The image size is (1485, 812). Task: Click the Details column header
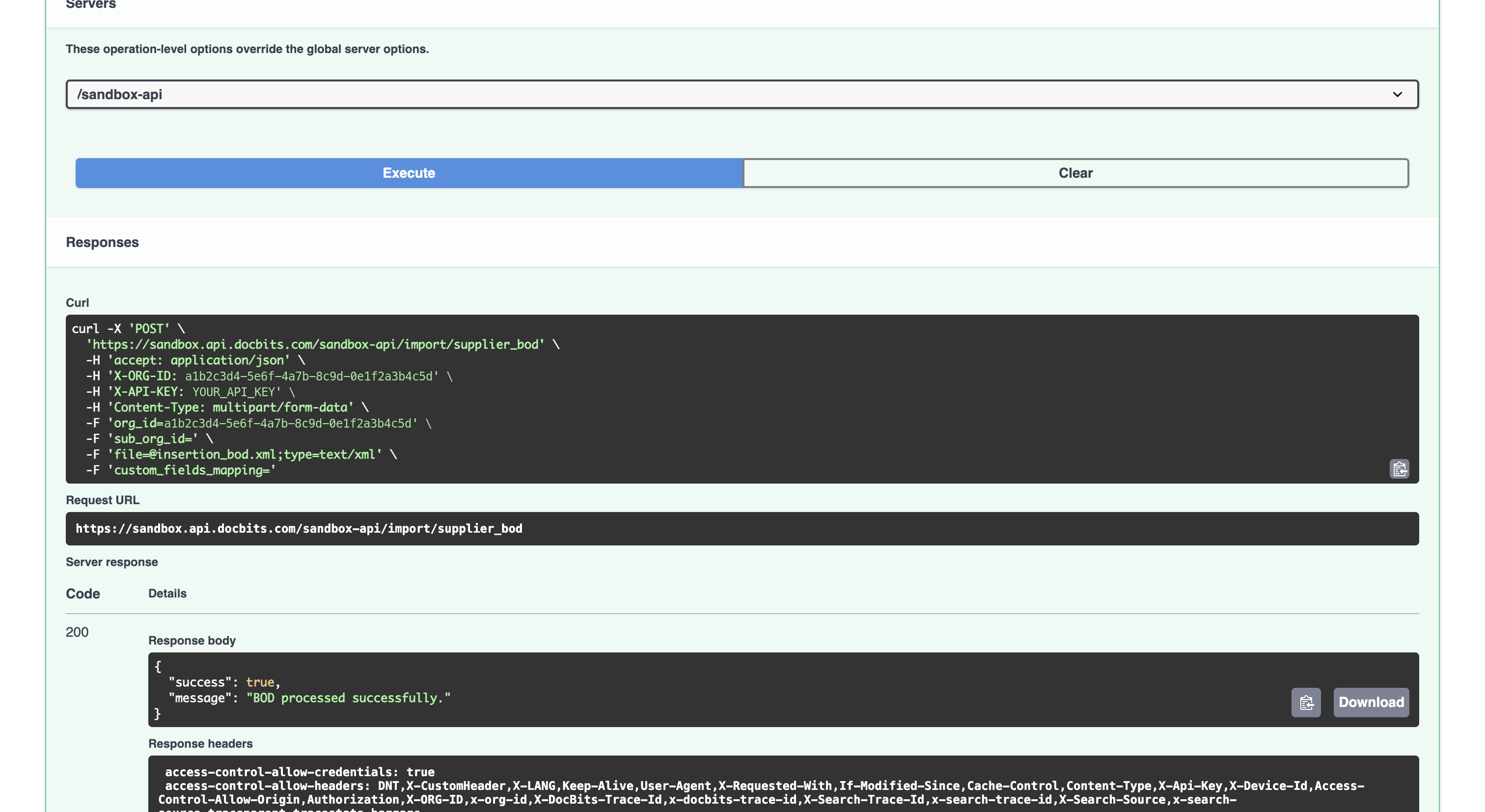tap(167, 594)
